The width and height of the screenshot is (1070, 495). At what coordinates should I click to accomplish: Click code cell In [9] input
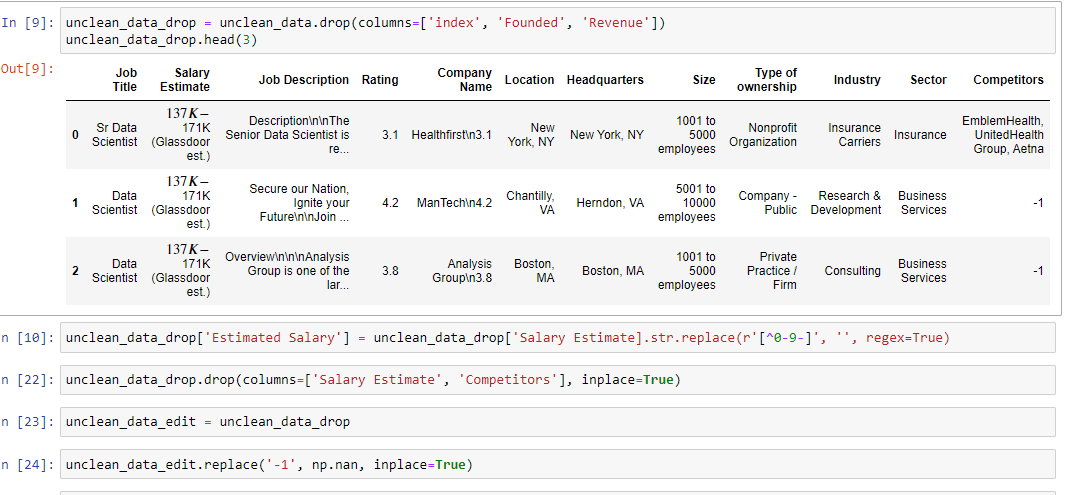tap(557, 31)
